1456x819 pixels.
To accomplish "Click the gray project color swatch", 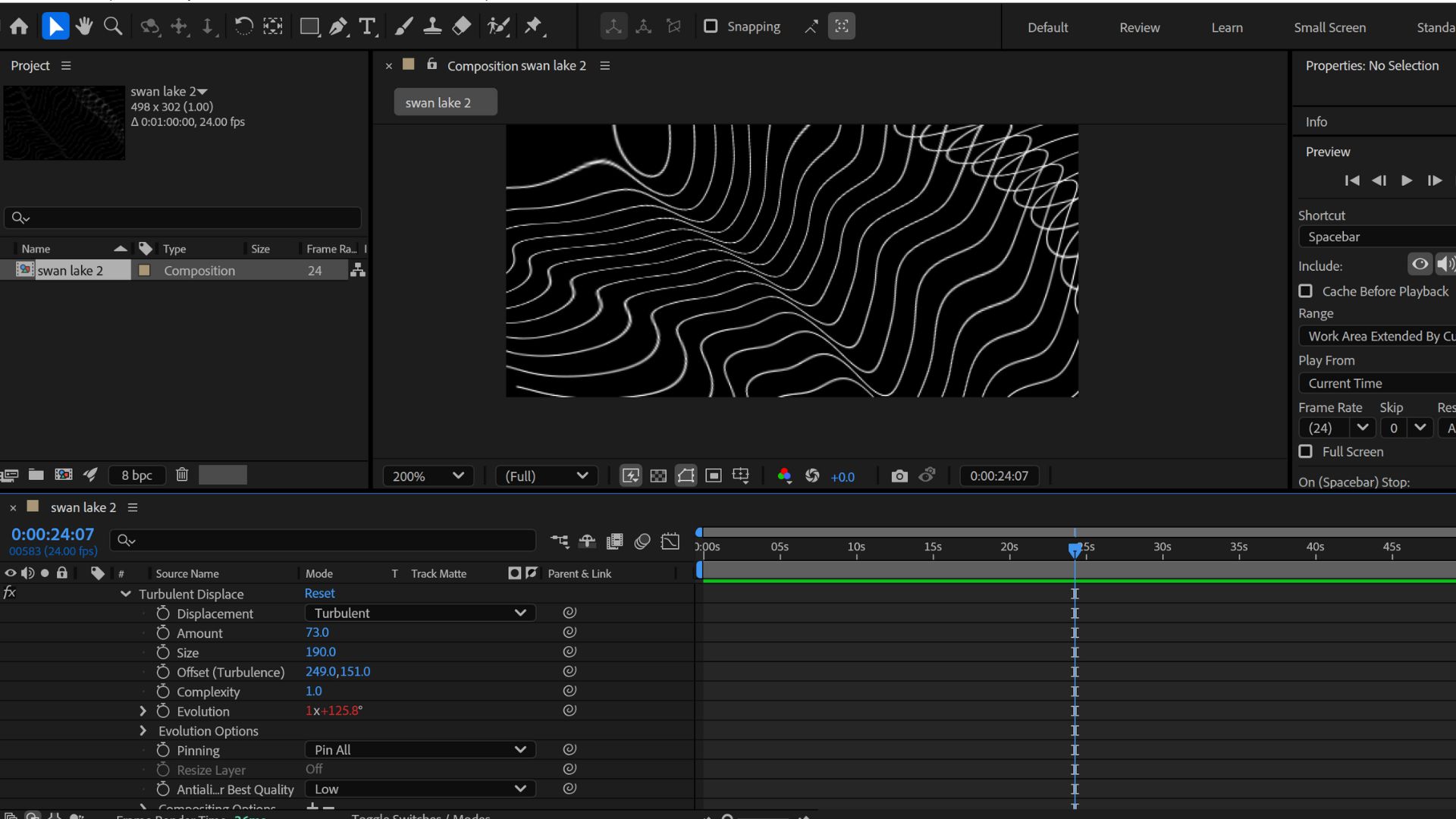I will point(222,475).
